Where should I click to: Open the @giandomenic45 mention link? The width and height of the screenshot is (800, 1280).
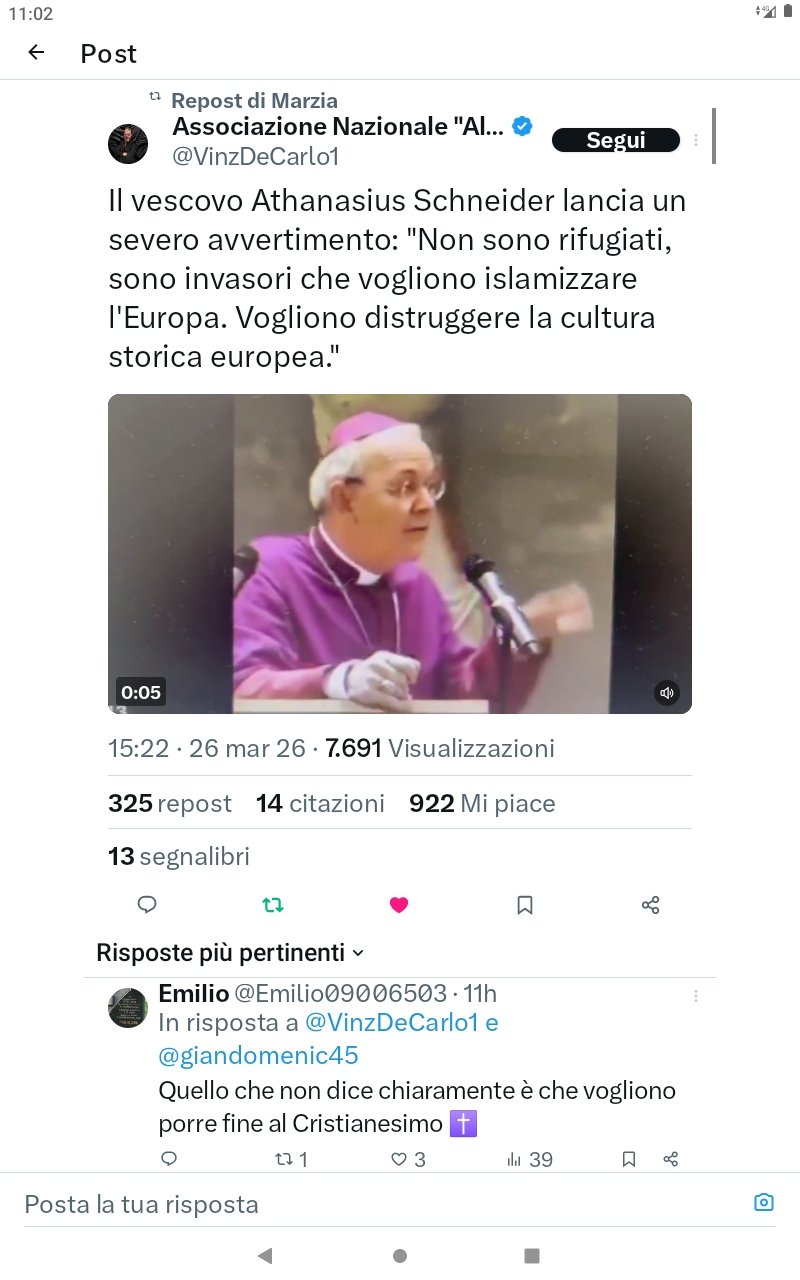258,1055
